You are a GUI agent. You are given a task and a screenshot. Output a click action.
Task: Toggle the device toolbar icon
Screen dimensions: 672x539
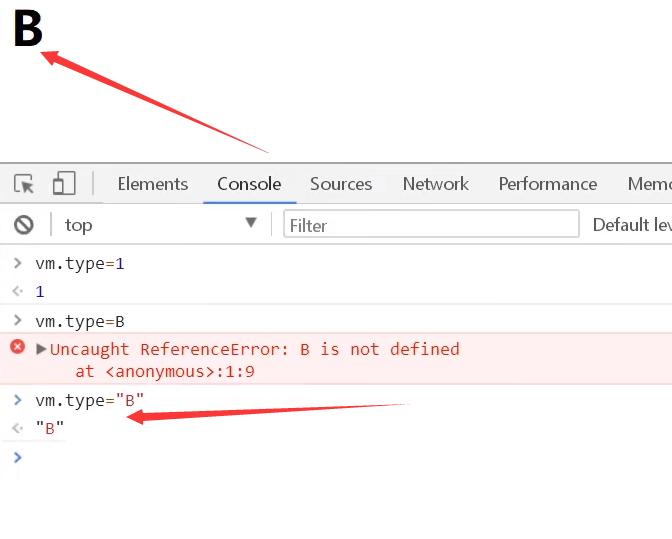coord(64,184)
